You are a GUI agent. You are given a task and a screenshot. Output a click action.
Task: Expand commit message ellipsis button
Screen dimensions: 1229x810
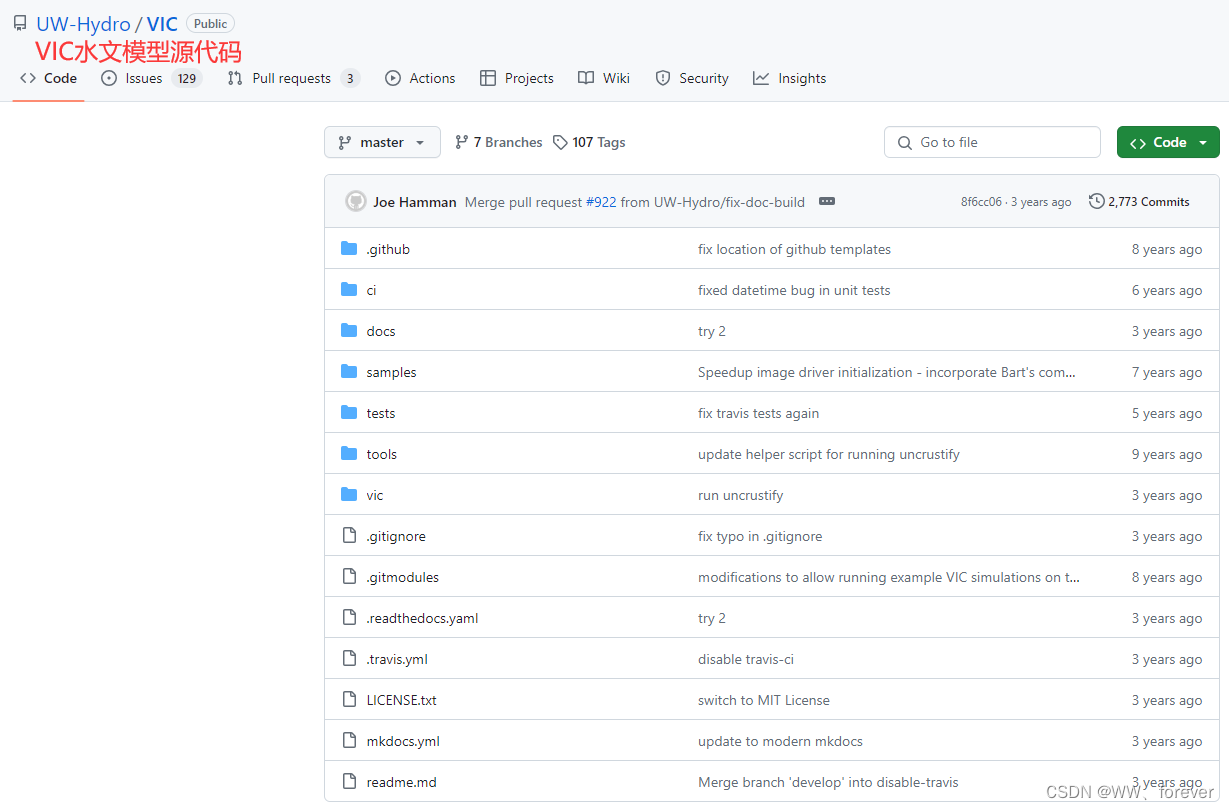(x=826, y=201)
